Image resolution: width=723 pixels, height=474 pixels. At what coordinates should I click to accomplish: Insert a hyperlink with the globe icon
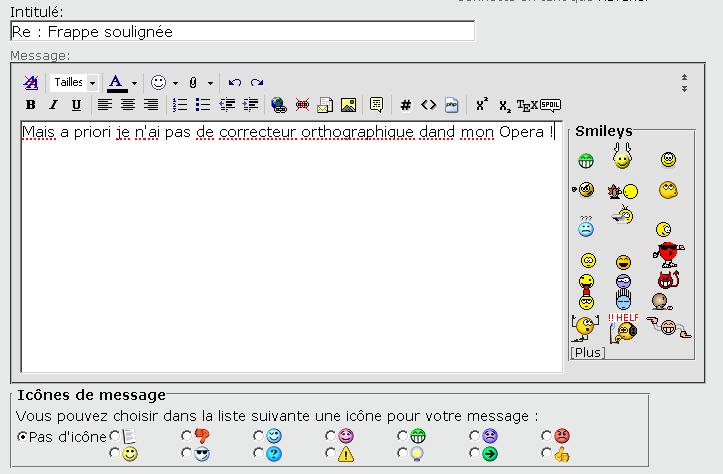pyautogui.click(x=279, y=105)
